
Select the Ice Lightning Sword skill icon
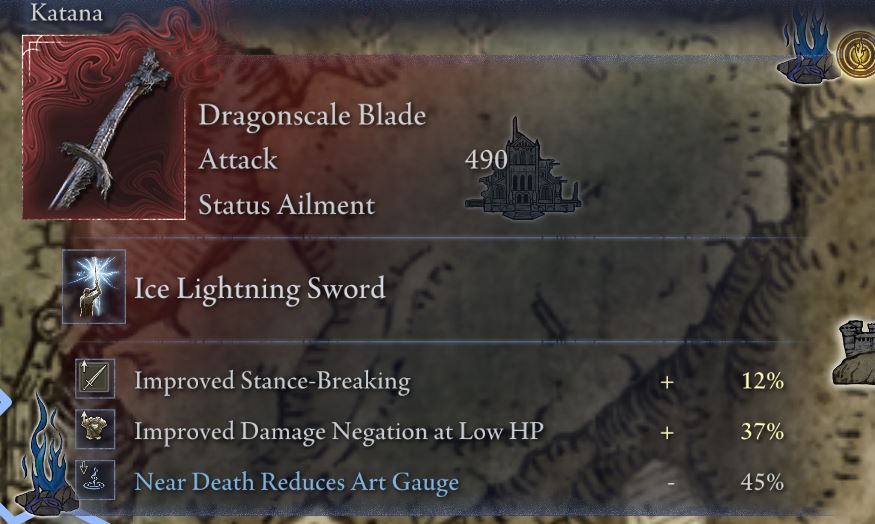pyautogui.click(x=94, y=287)
